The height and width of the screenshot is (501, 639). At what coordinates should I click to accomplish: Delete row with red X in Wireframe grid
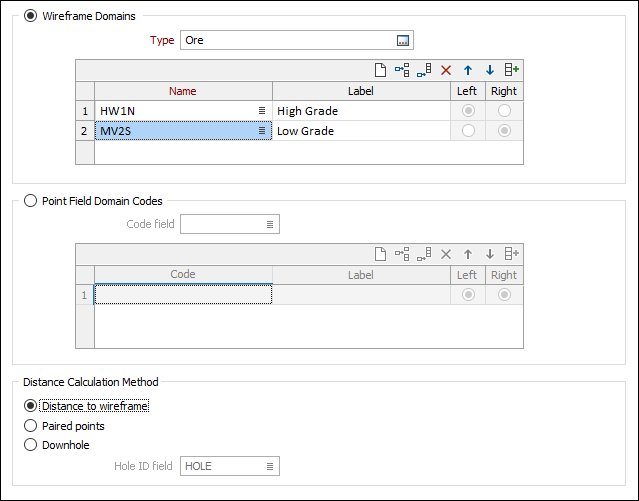pos(446,71)
